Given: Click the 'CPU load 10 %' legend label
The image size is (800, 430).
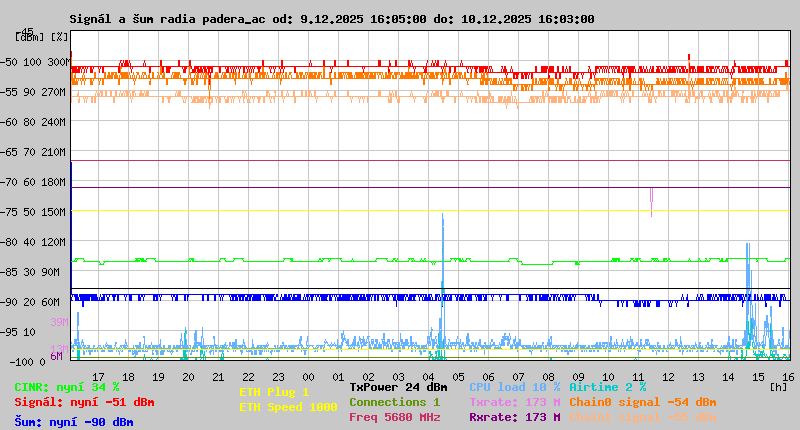Looking at the screenshot, I should (515, 387).
